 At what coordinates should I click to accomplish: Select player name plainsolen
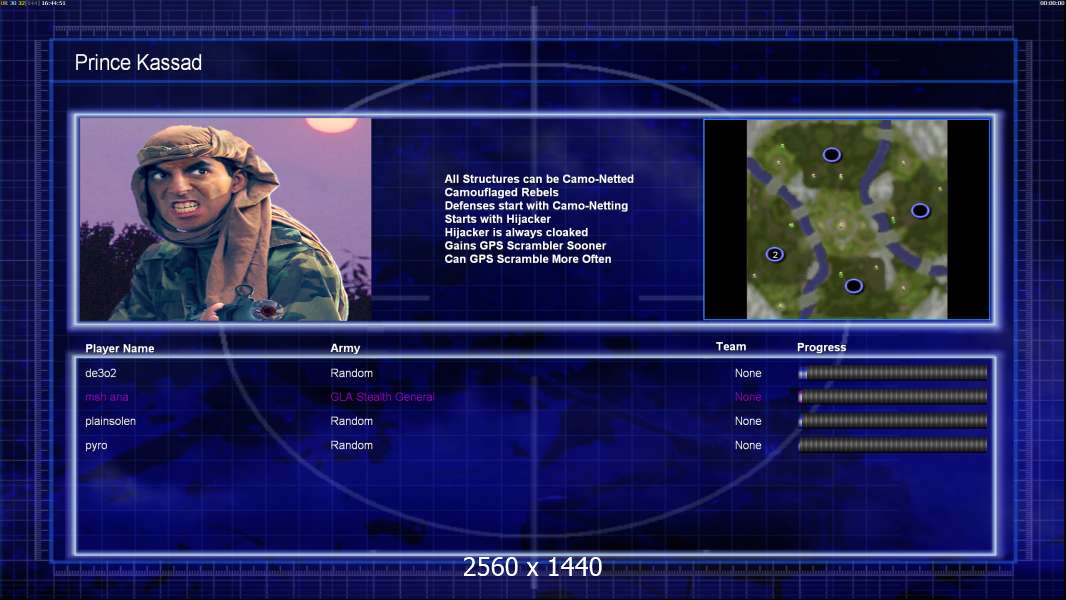click(x=110, y=421)
